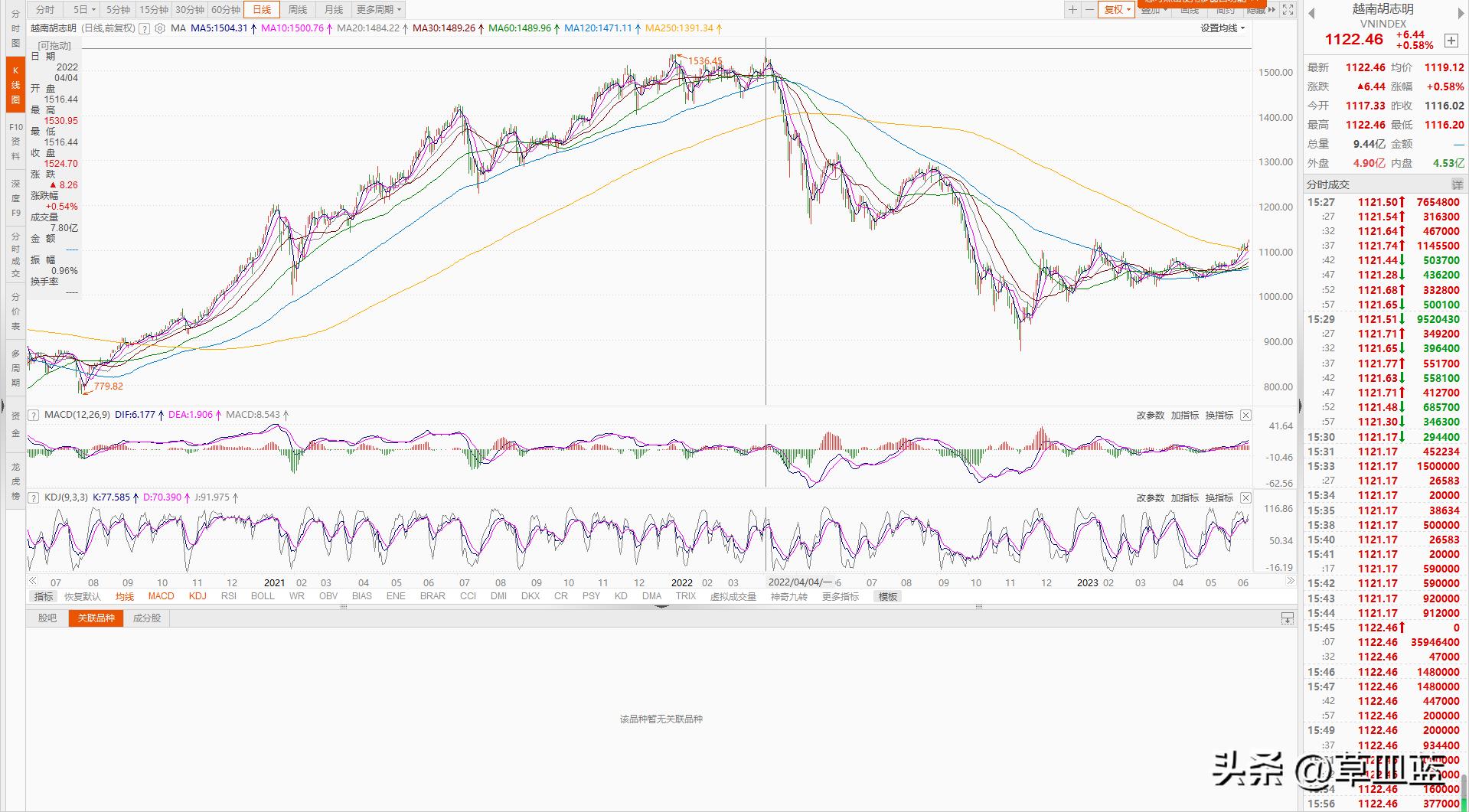Image resolution: width=1469 pixels, height=812 pixels.
Task: Click 恢复默认 to restore default indicators
Action: coord(83,596)
